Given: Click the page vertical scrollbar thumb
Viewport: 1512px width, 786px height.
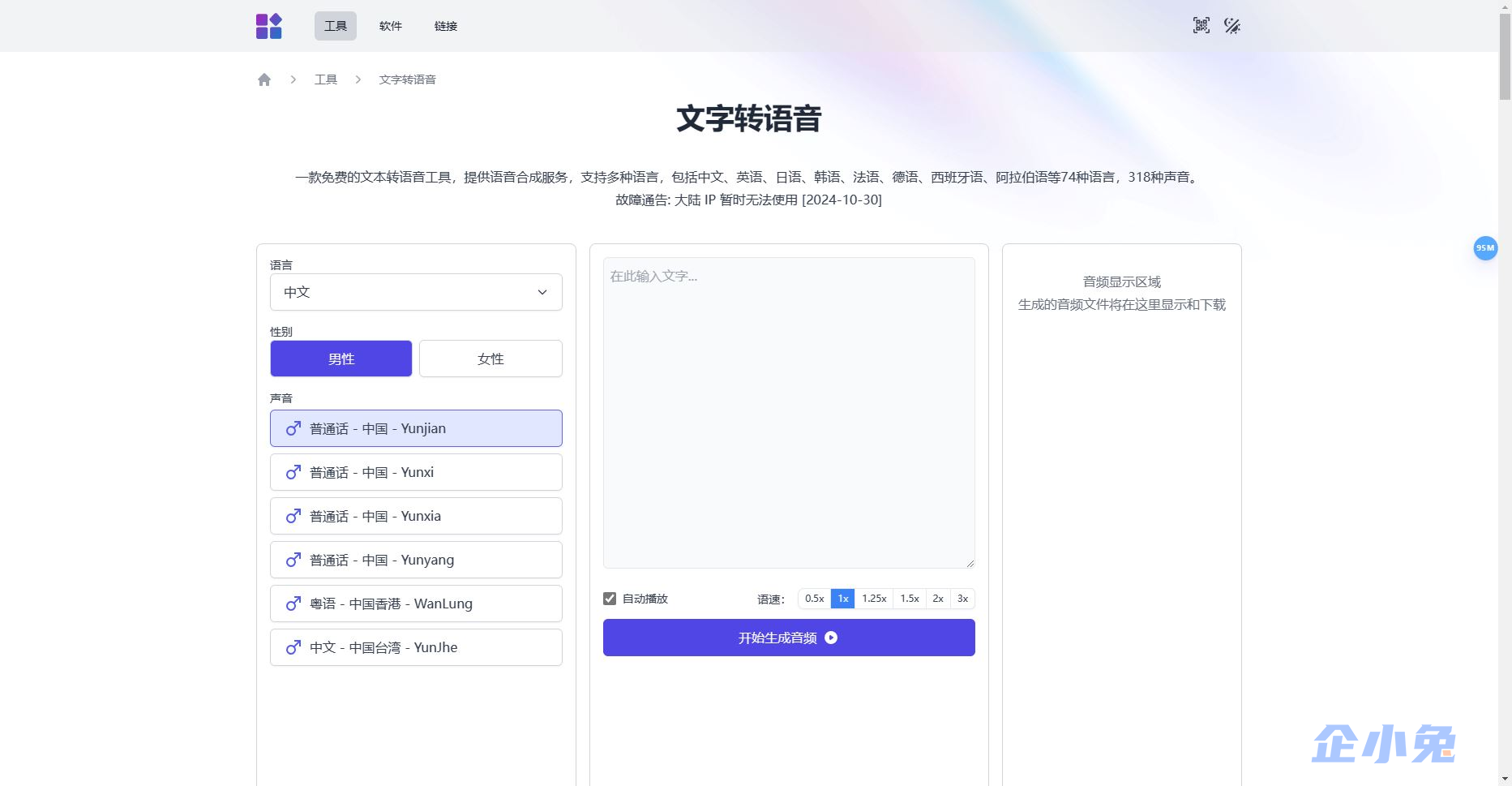Looking at the screenshot, I should (1505, 57).
